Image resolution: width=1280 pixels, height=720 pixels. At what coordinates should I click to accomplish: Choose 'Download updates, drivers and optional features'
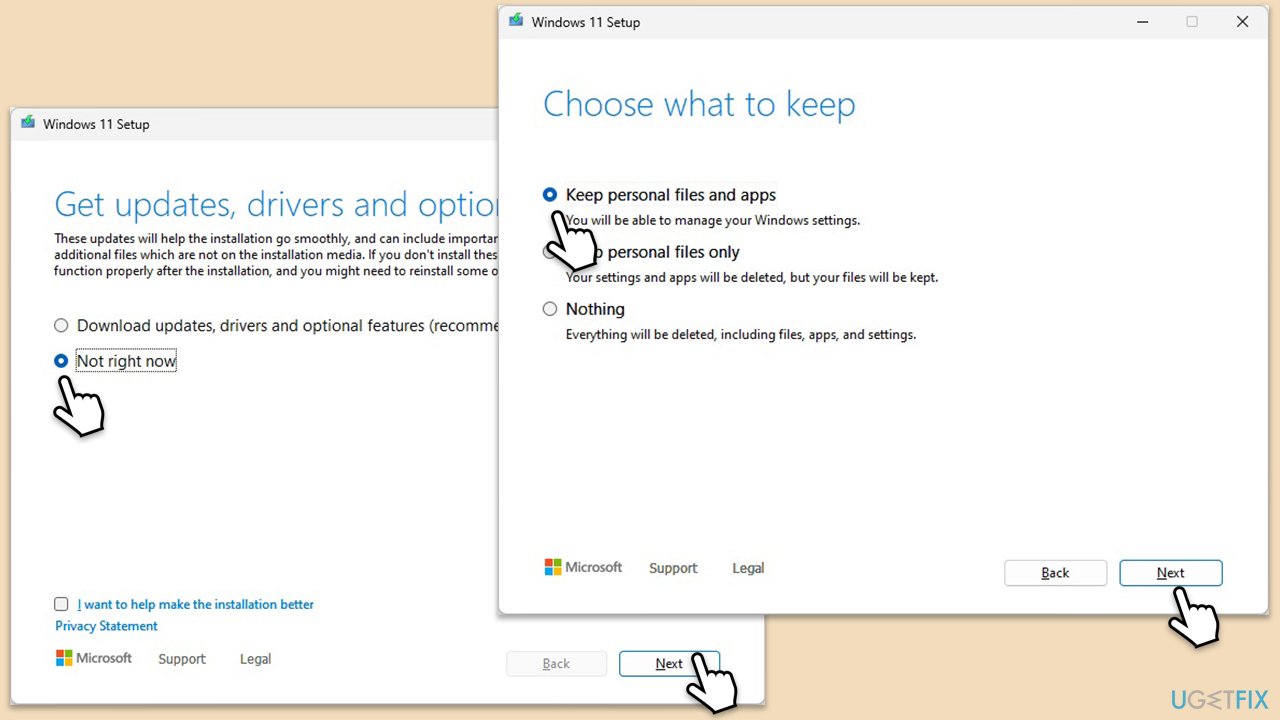click(x=62, y=325)
